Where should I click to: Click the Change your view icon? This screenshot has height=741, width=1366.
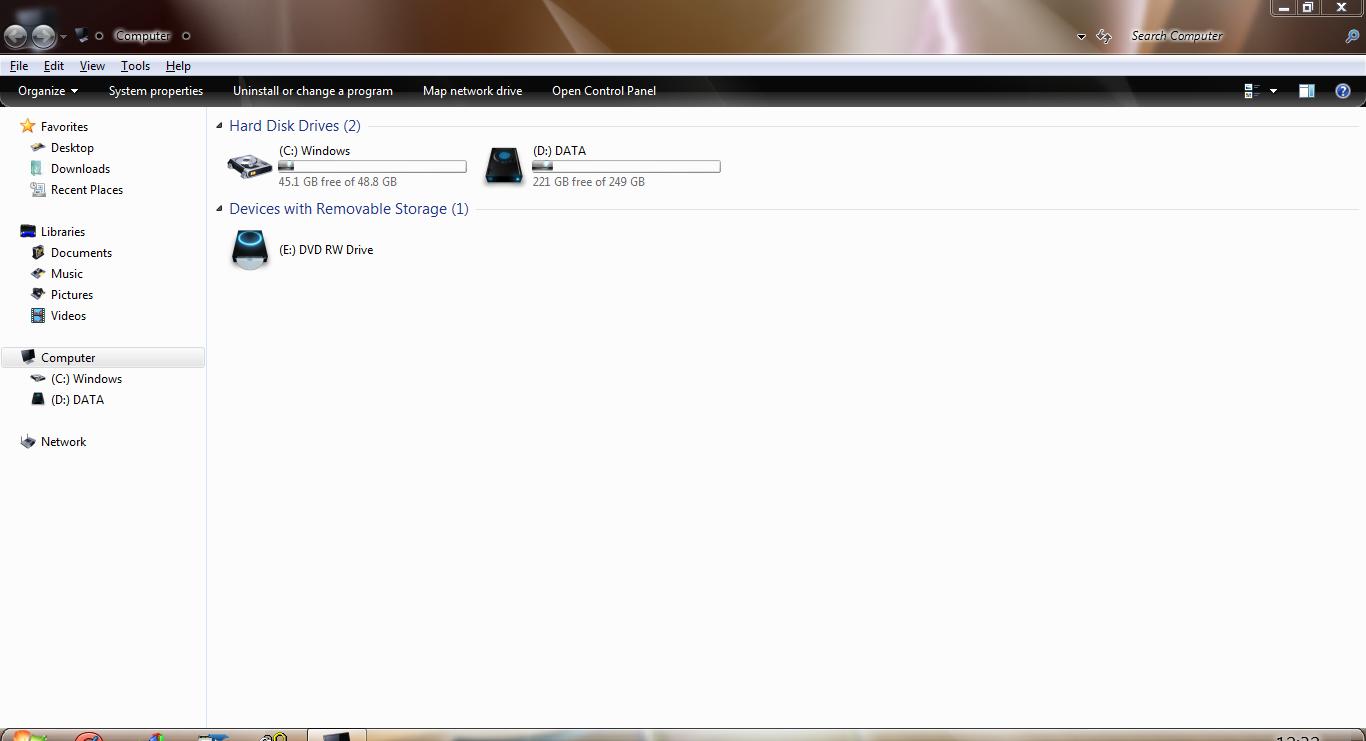[1251, 91]
